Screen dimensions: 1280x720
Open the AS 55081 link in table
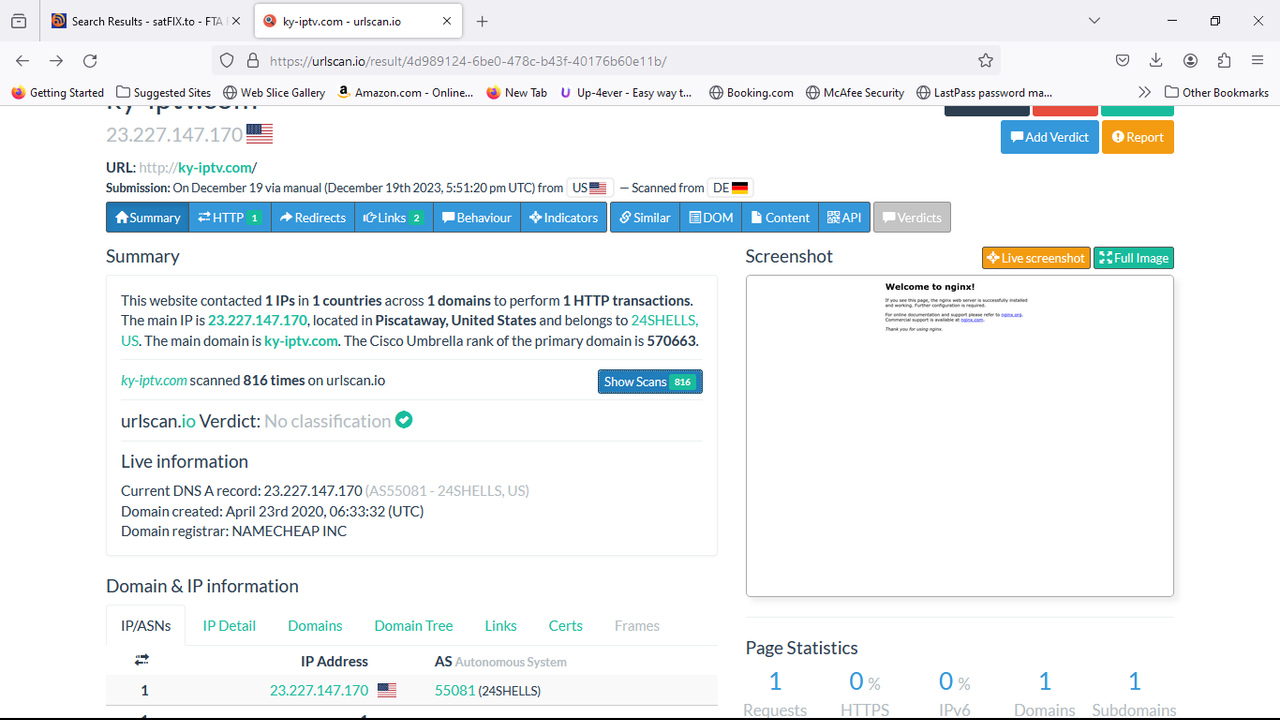455,690
